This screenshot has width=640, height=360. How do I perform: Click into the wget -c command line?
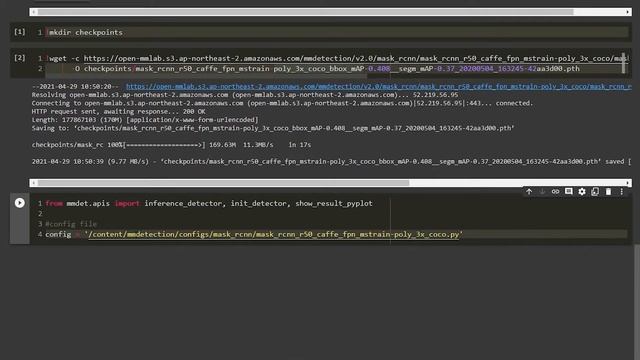(337, 58)
